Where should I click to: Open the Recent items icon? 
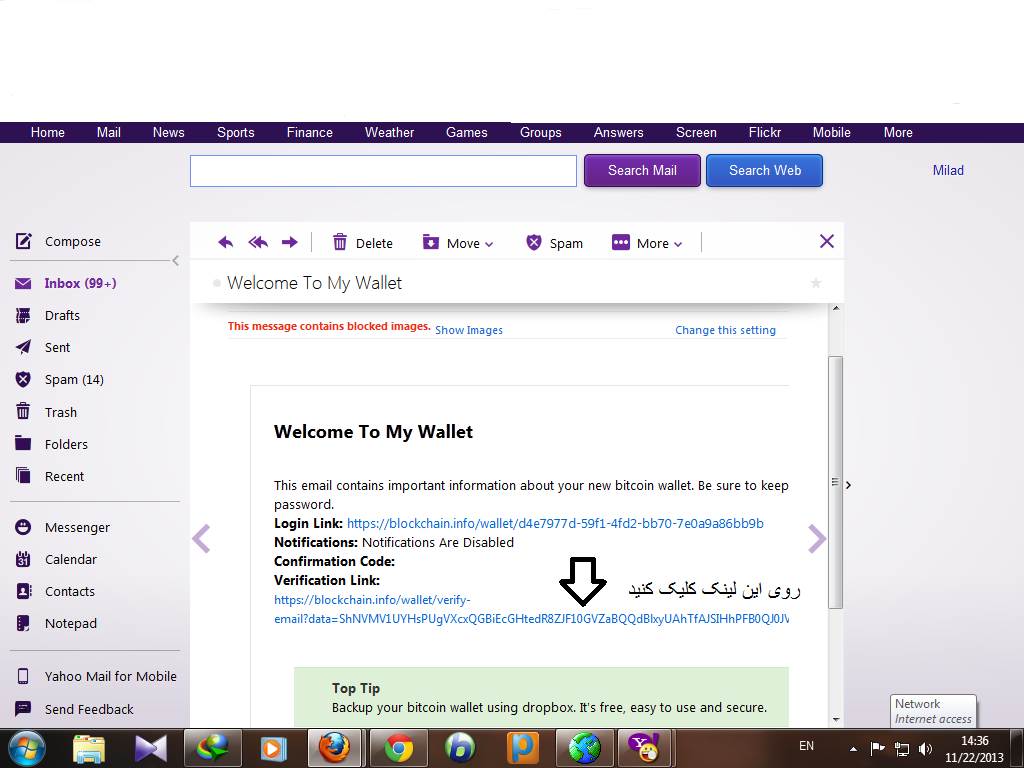[x=23, y=475]
